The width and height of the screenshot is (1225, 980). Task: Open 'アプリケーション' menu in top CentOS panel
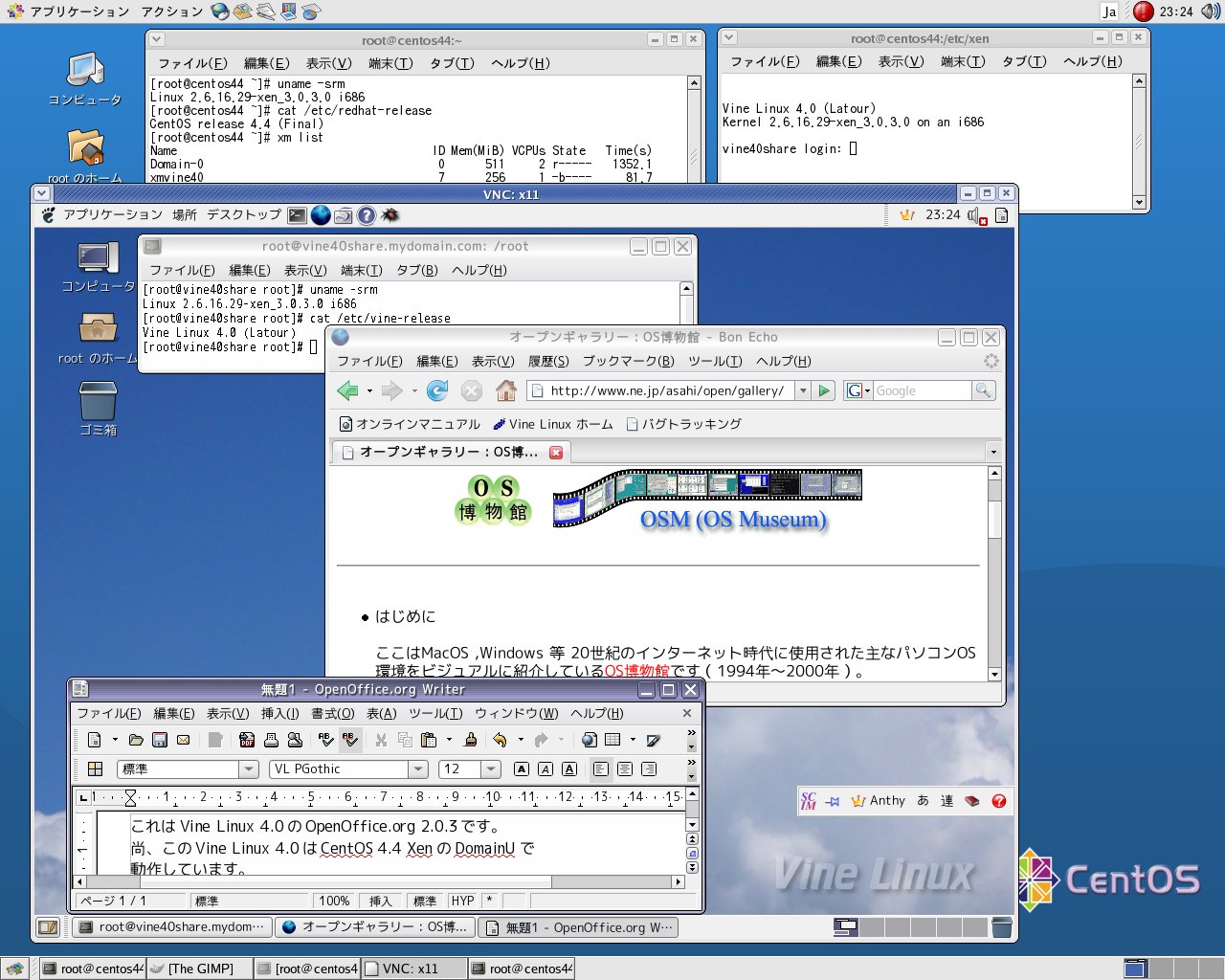(x=79, y=11)
